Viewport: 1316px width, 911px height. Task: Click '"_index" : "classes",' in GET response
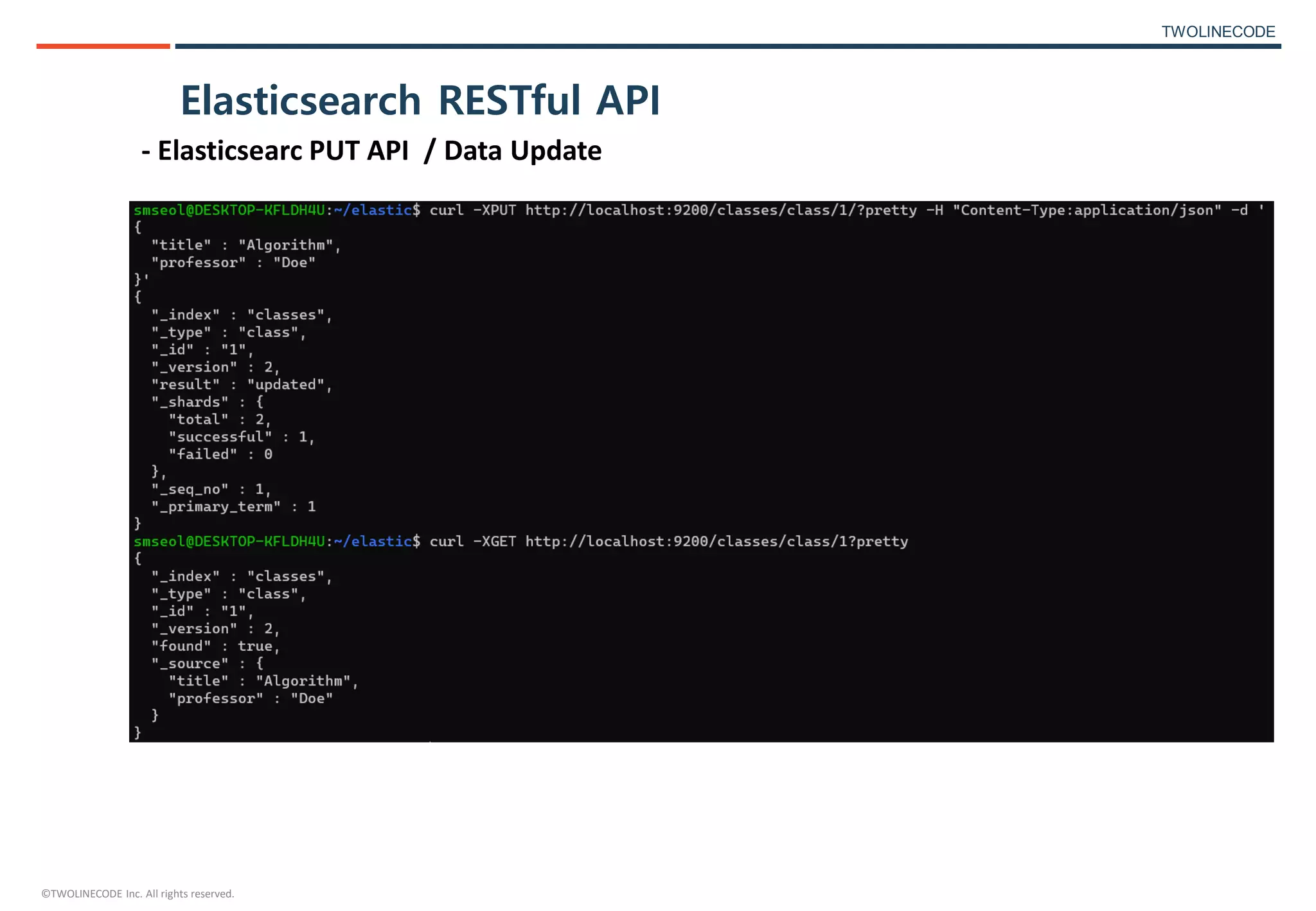pos(242,577)
